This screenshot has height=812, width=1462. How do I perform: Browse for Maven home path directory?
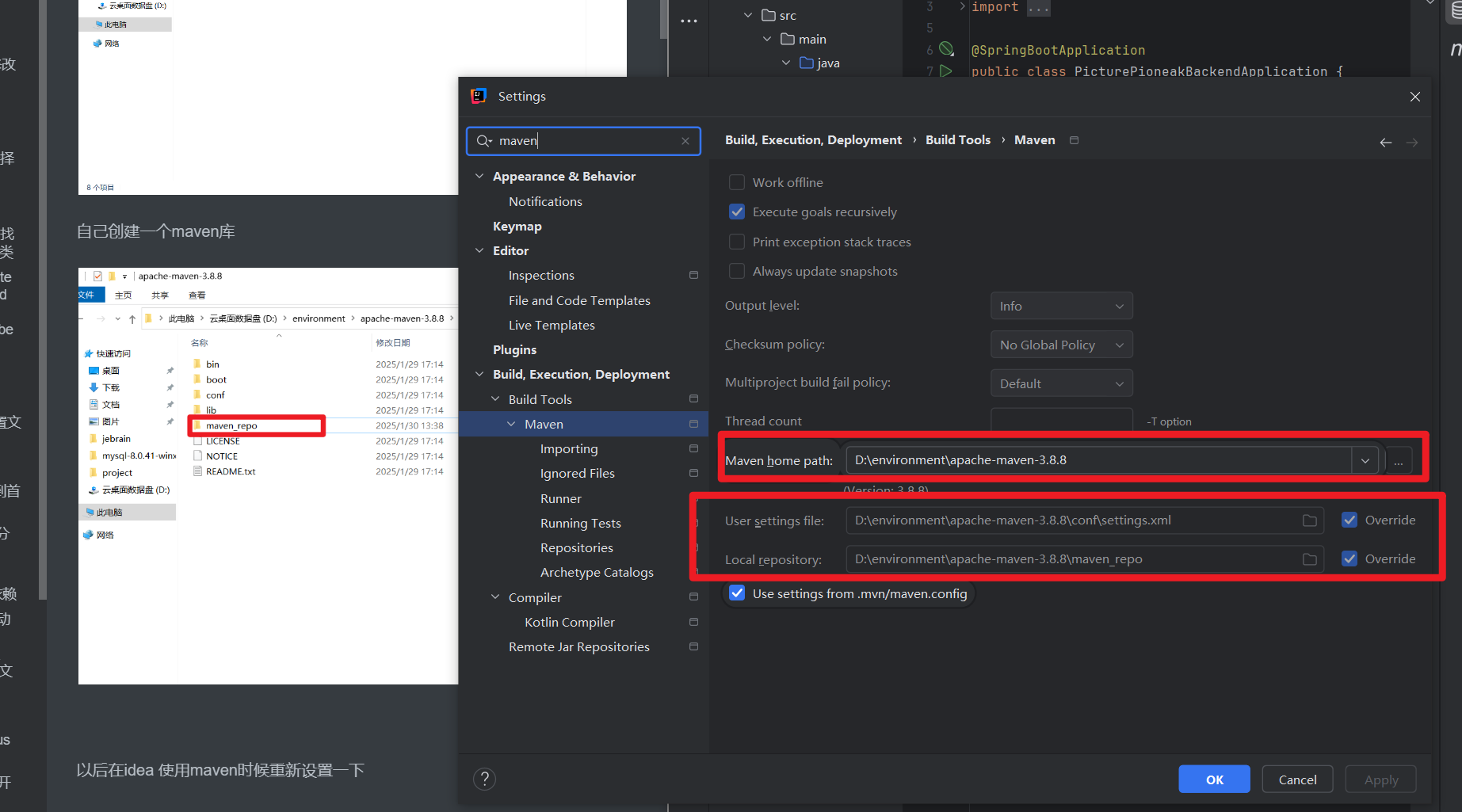click(1399, 460)
